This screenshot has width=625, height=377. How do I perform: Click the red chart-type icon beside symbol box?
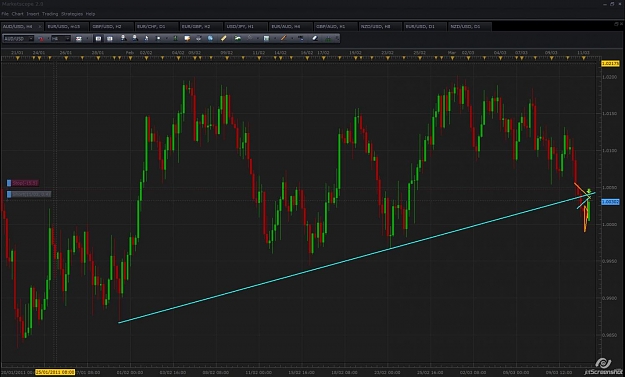41,39
